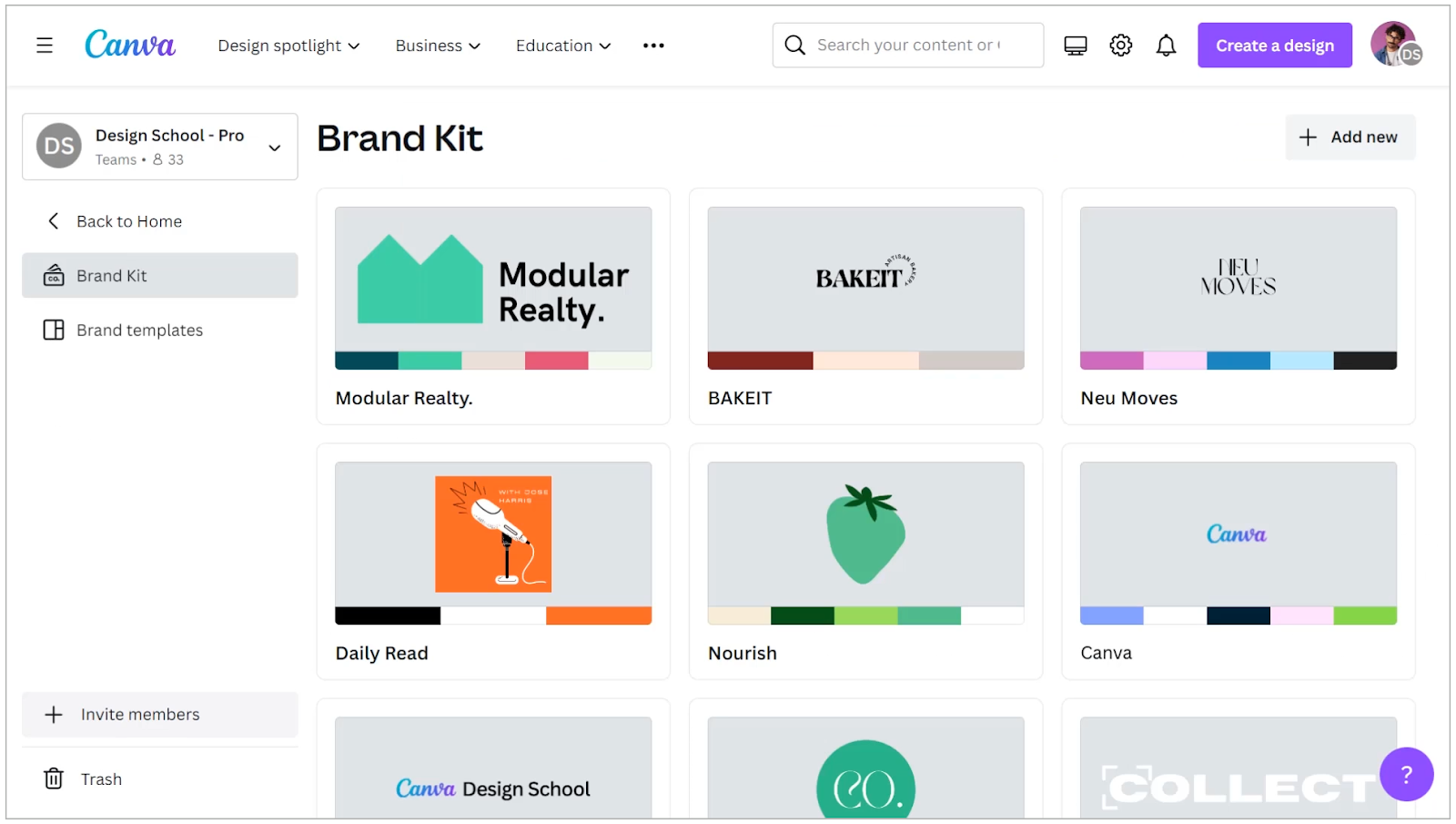Open the Trash from the sidebar
1456x824 pixels.
click(101, 778)
